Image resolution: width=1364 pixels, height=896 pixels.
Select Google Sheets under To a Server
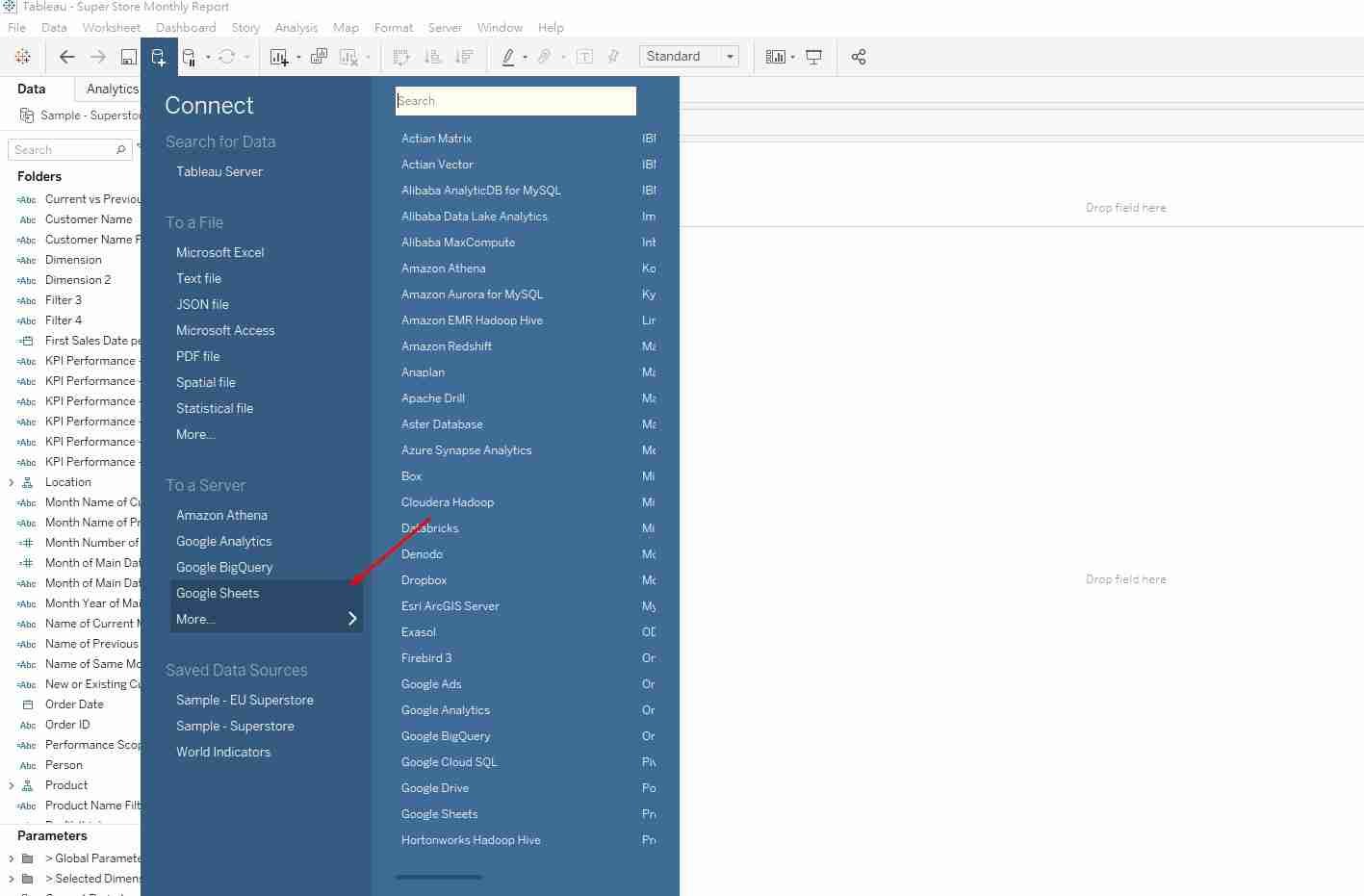click(x=218, y=593)
